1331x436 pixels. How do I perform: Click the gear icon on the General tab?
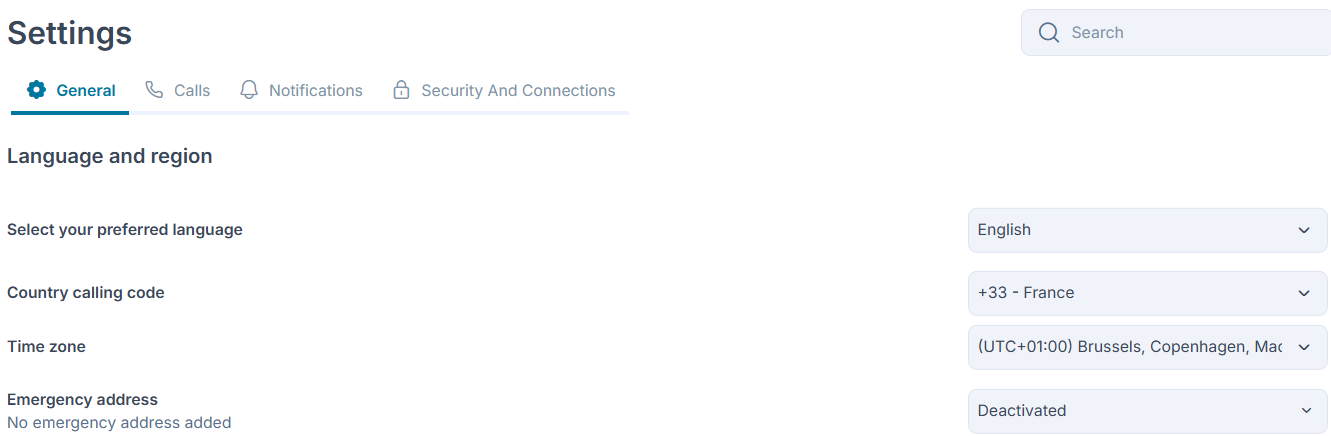37,90
